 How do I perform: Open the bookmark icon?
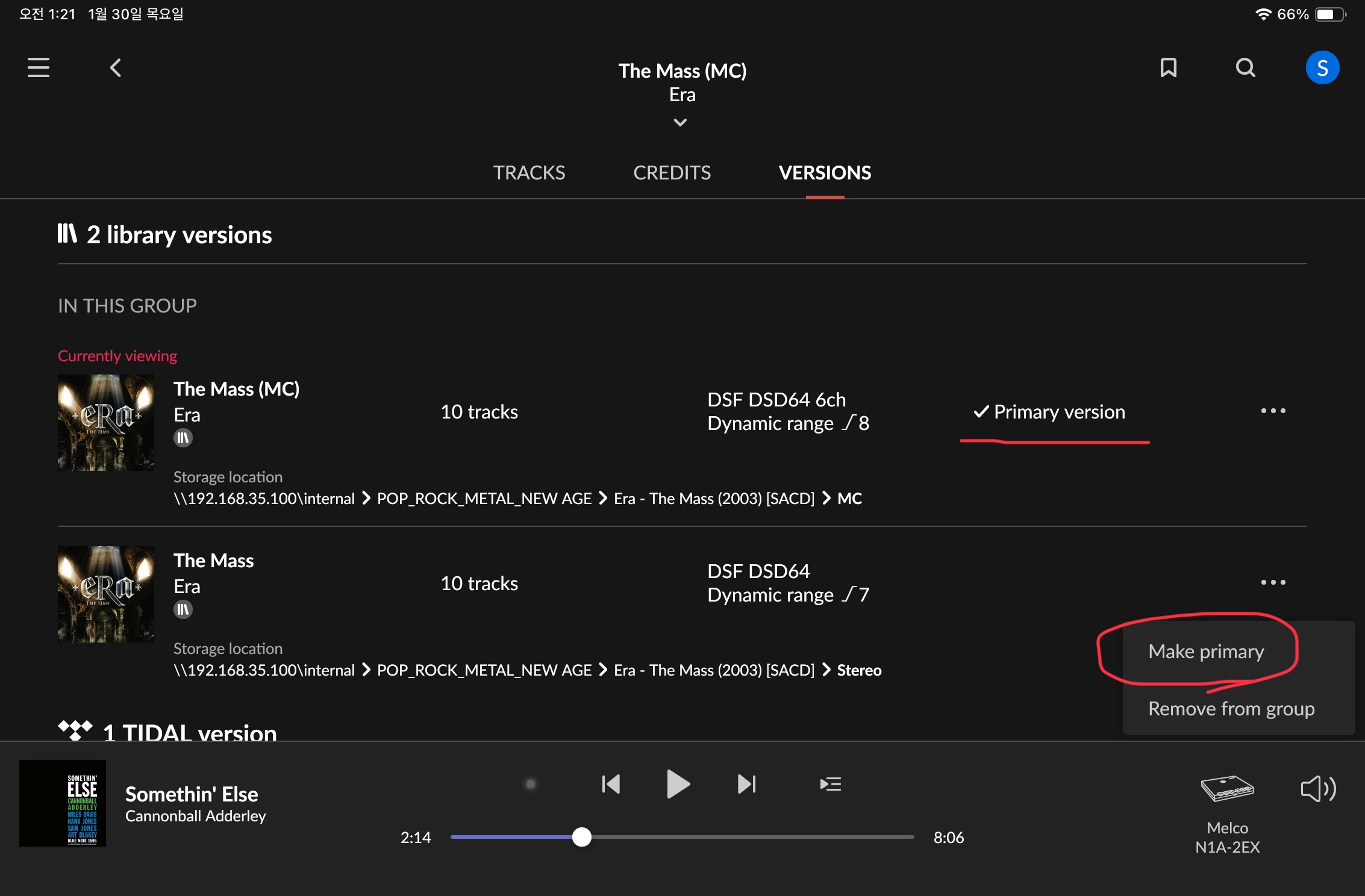[1169, 67]
